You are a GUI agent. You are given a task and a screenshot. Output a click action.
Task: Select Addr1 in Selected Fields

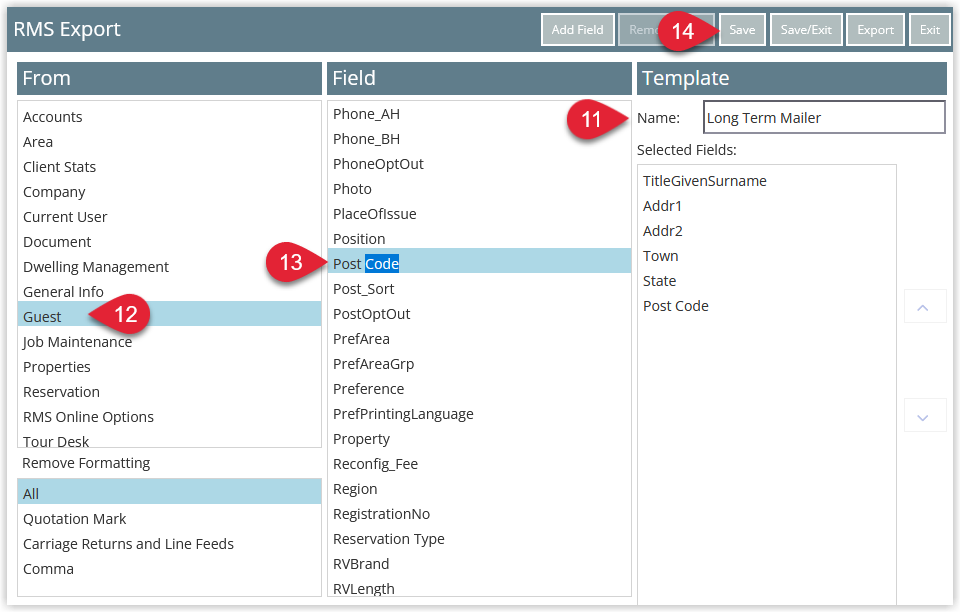coord(767,207)
